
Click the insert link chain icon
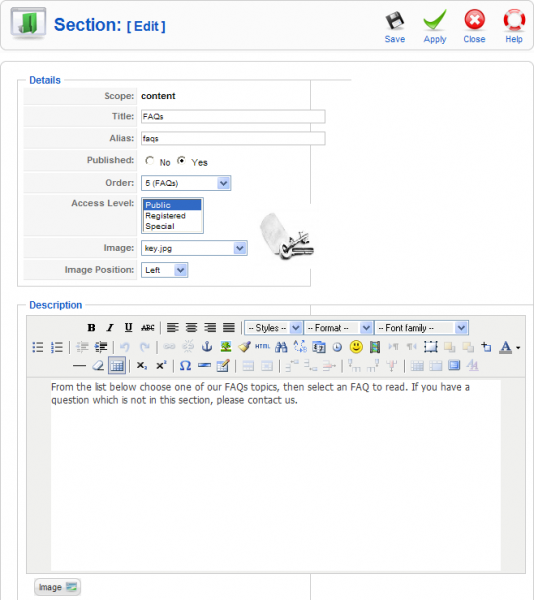pyautogui.click(x=169, y=347)
